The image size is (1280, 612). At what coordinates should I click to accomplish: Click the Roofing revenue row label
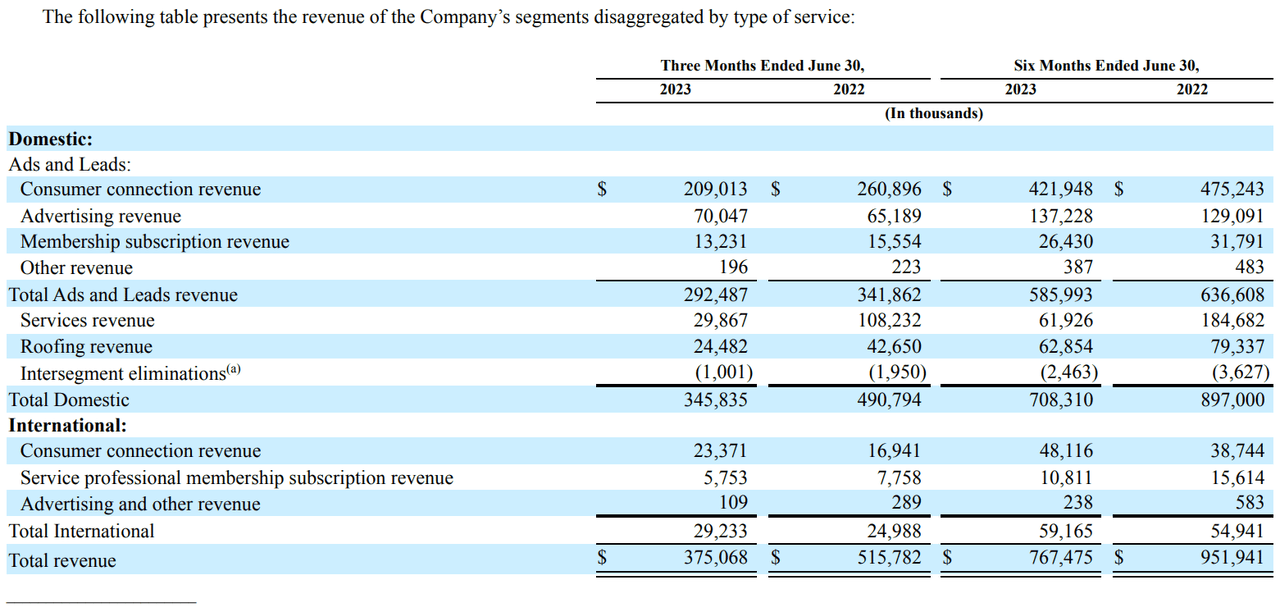pyautogui.click(x=86, y=347)
